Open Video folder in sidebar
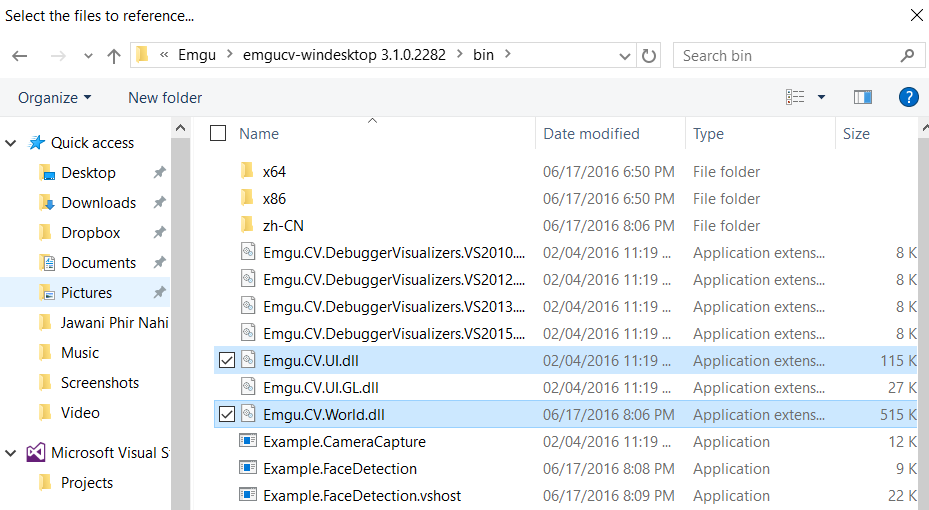Image resolution: width=929 pixels, height=510 pixels. click(80, 413)
